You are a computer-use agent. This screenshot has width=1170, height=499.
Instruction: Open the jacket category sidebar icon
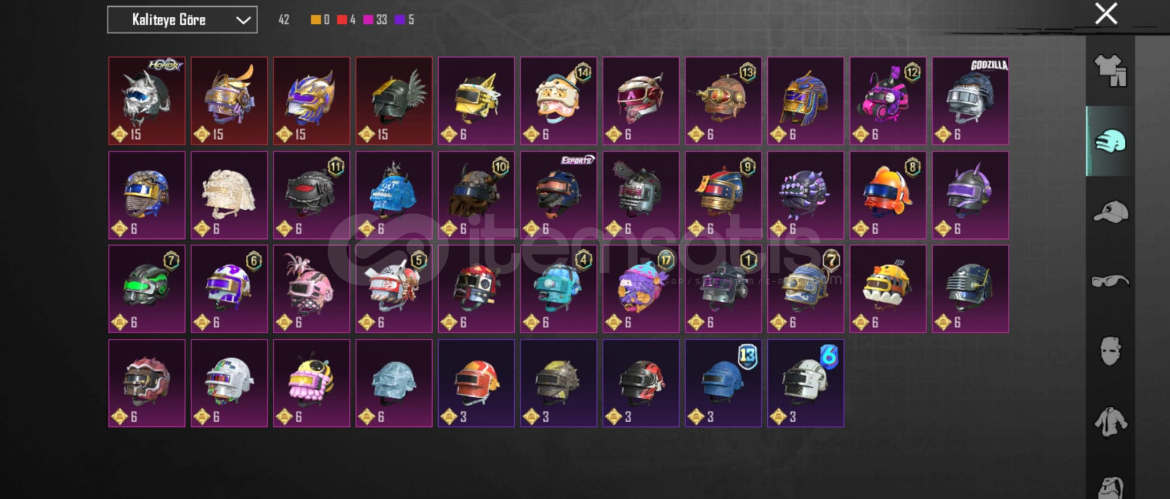point(1110,421)
